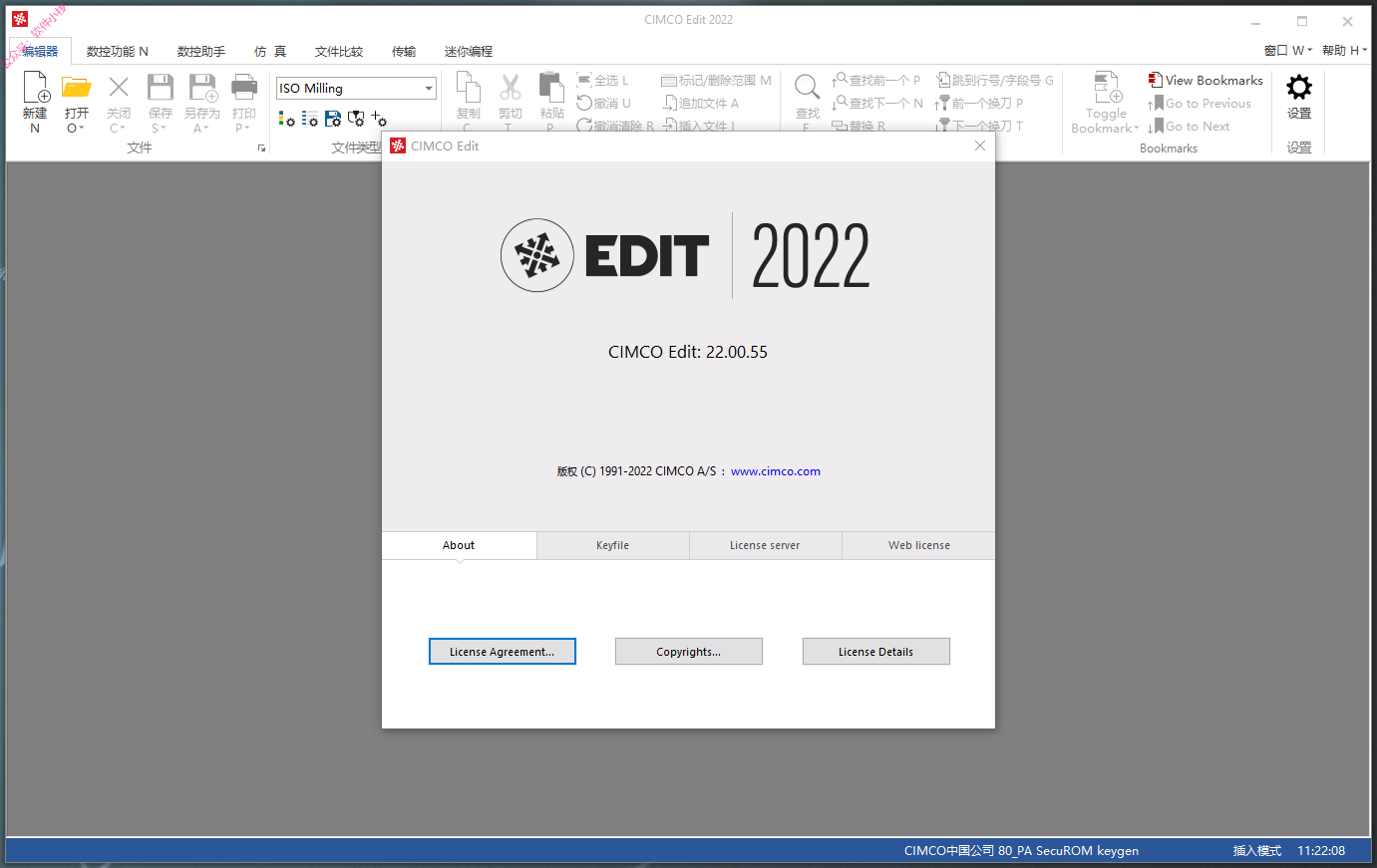
Task: Expand the 打开 O dropdown arrow
Action: click(82, 129)
